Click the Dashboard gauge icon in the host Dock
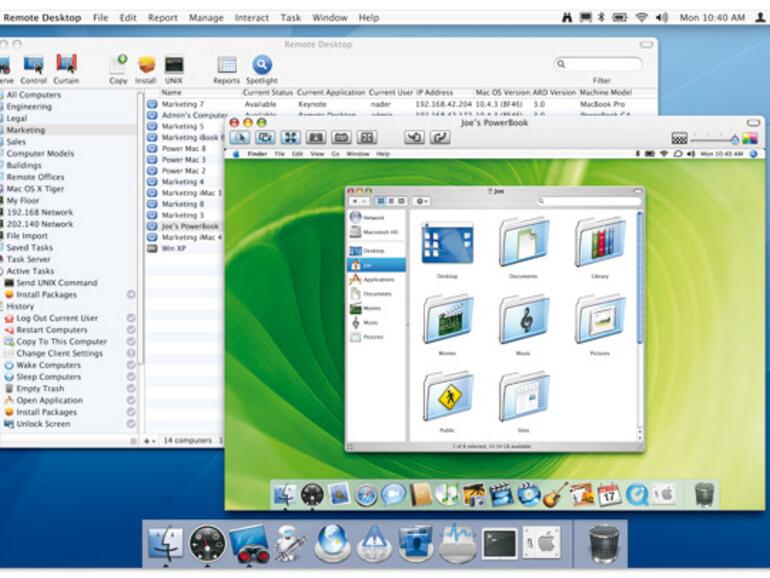The width and height of the screenshot is (770, 578). 207,544
